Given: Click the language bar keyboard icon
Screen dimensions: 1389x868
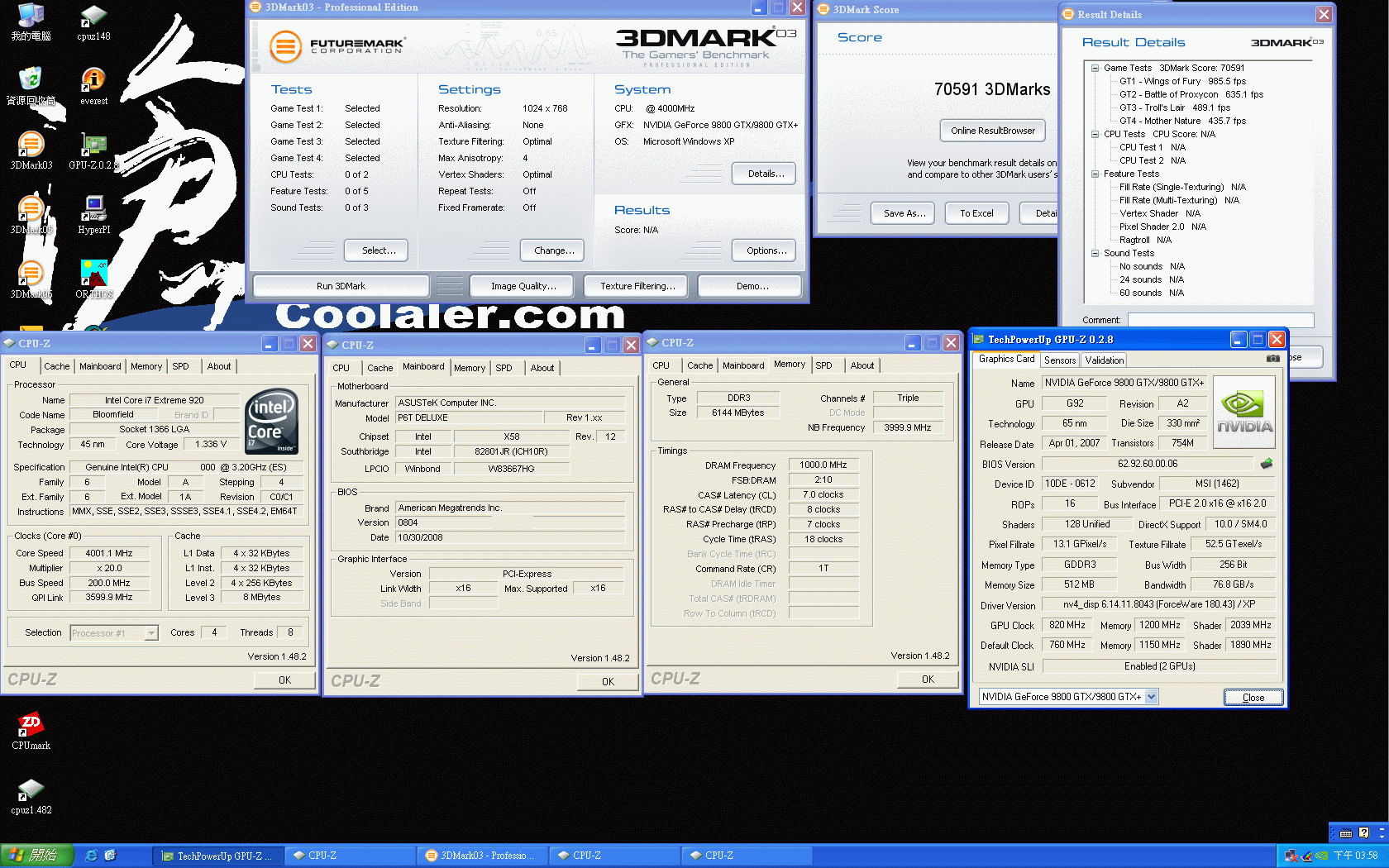Looking at the screenshot, I should [x=1345, y=832].
